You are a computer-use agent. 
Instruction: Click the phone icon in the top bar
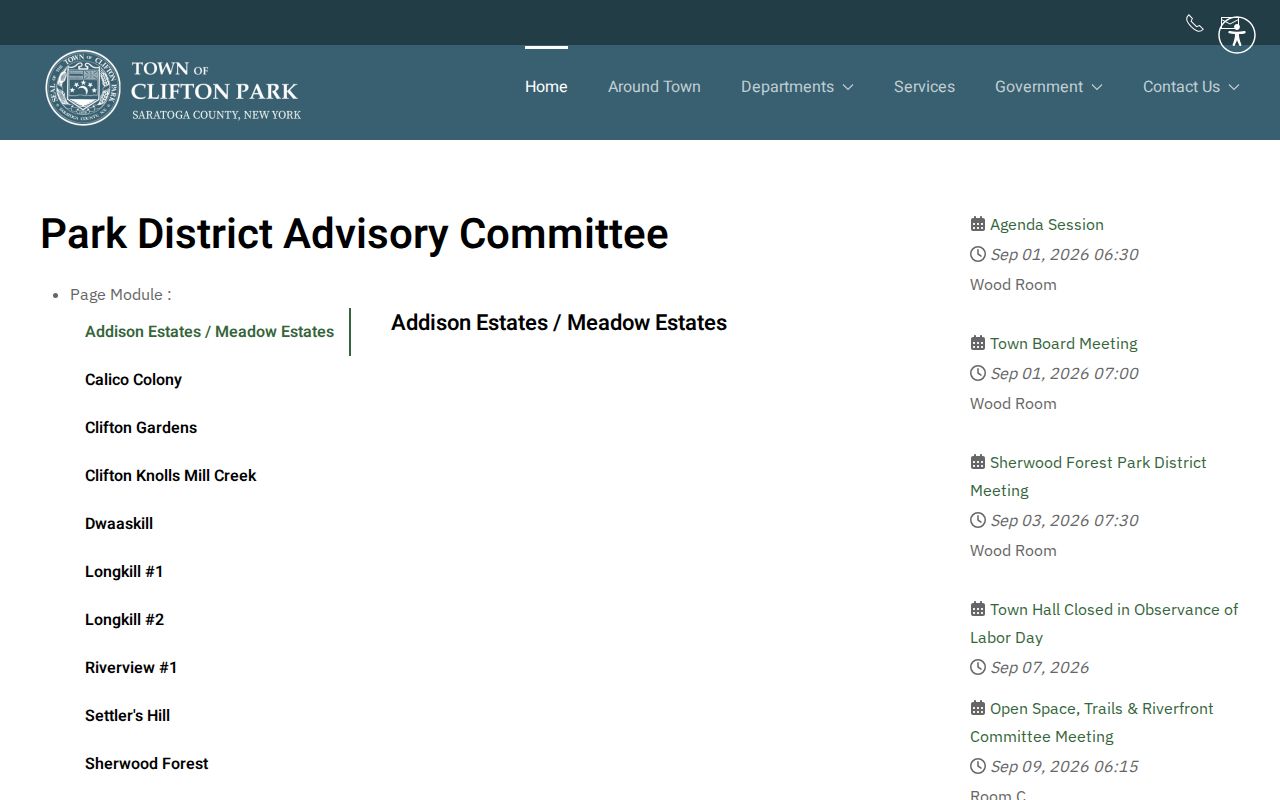click(1194, 23)
